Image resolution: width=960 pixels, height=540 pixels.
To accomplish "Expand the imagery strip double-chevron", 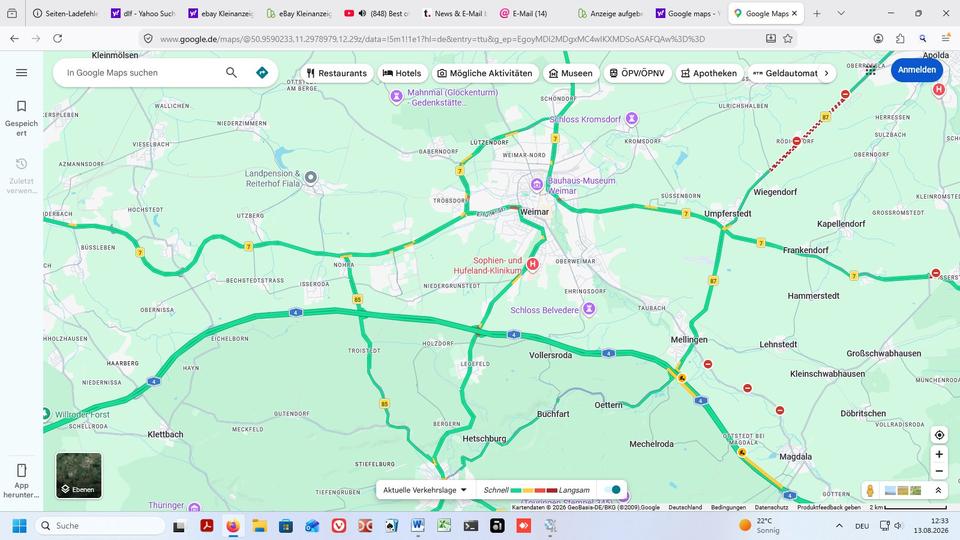I will (938, 490).
